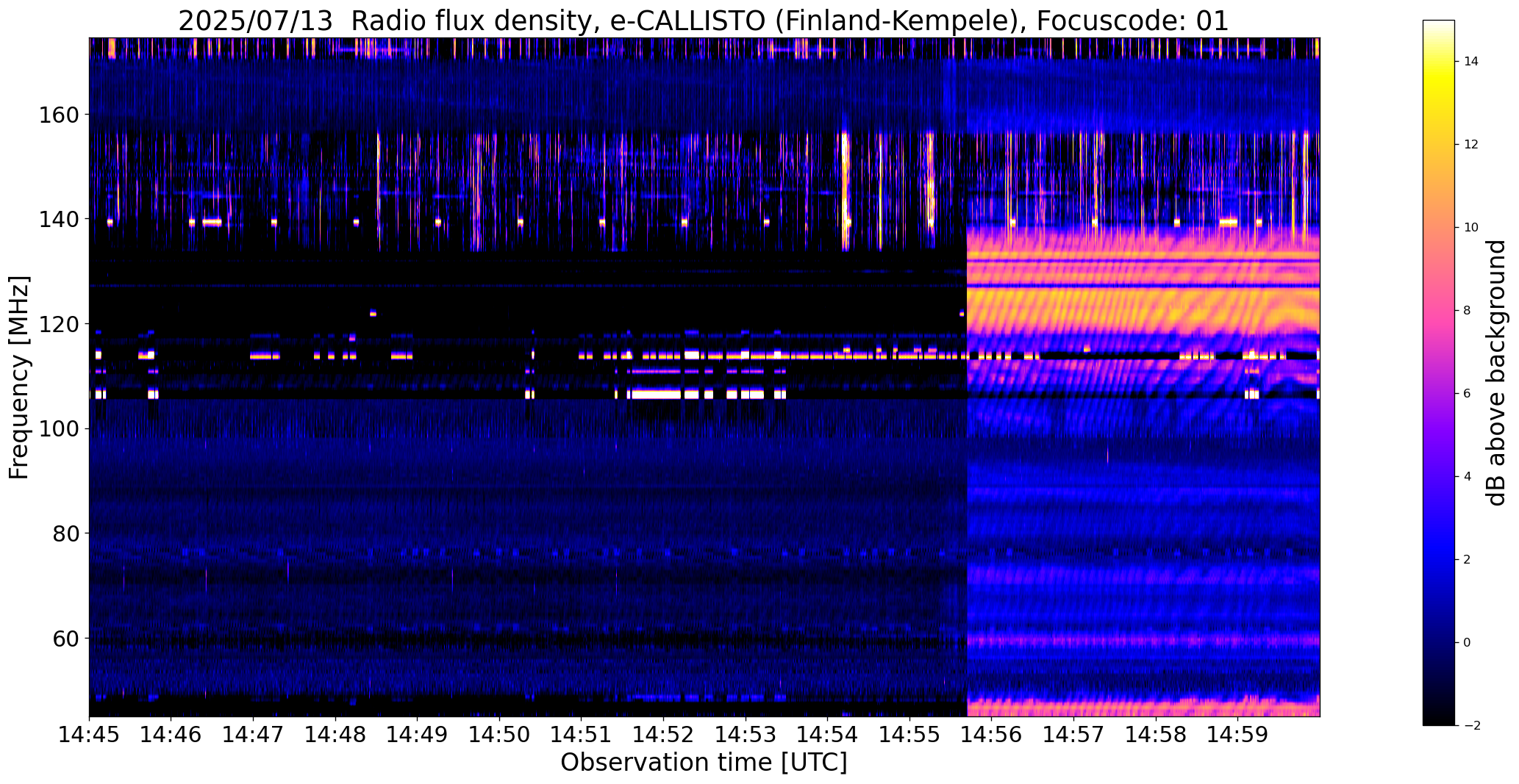
Task: Click the 160 MHz frequency tick label
Action: (x=60, y=115)
